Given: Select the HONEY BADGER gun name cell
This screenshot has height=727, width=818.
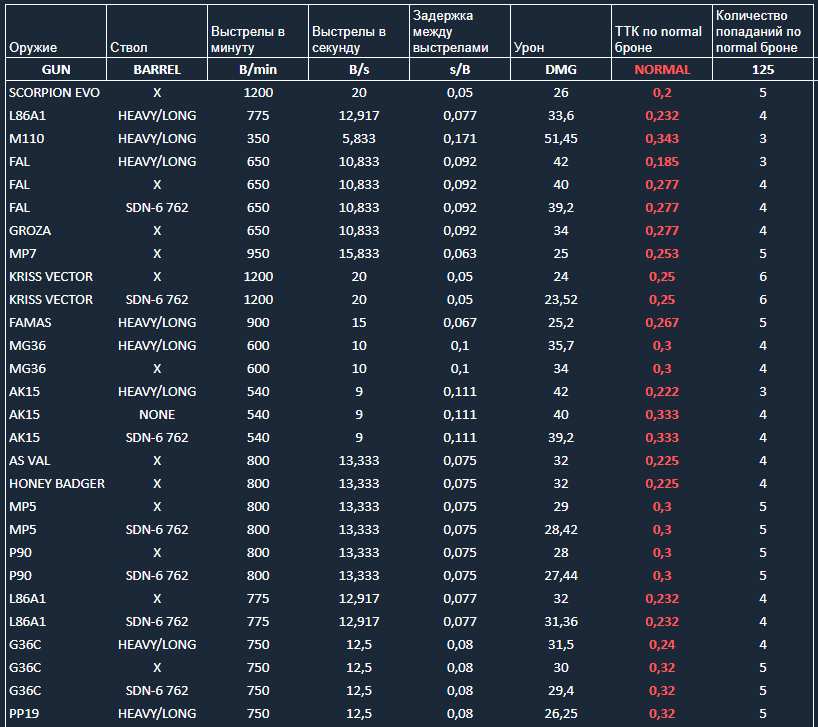Looking at the screenshot, I should click(x=57, y=484).
